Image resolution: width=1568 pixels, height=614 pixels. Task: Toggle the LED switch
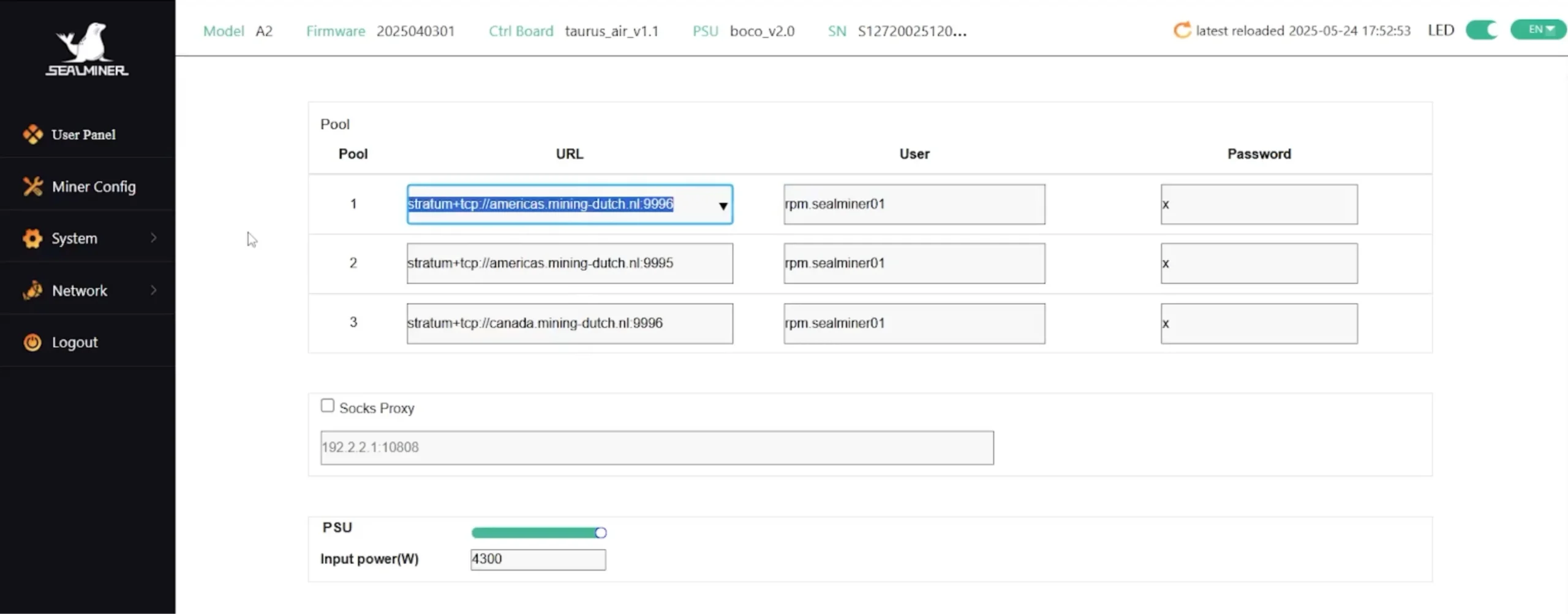coord(1482,29)
